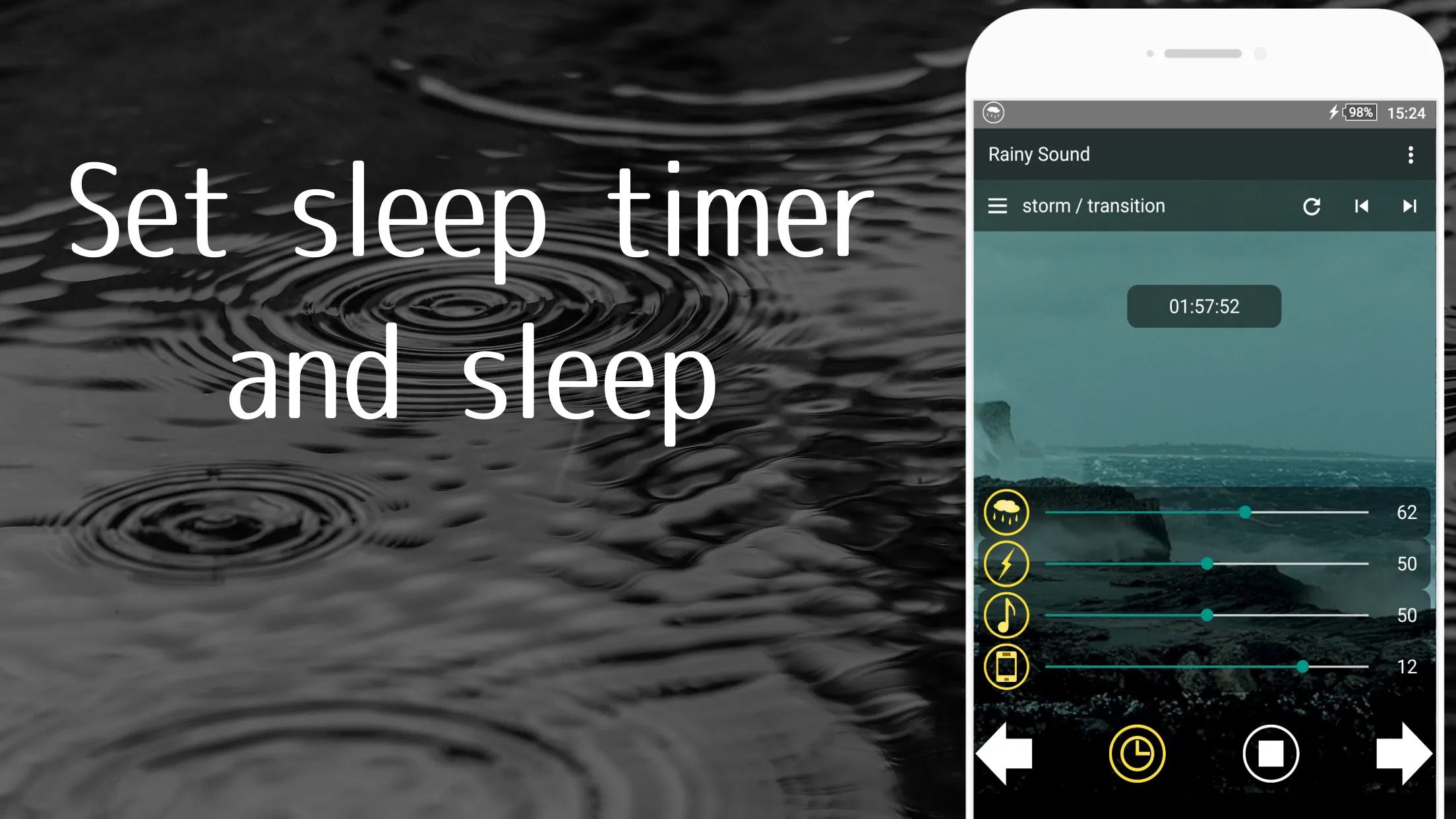Image resolution: width=1456 pixels, height=819 pixels.
Task: Click the vibration/phone icon
Action: (1006, 667)
